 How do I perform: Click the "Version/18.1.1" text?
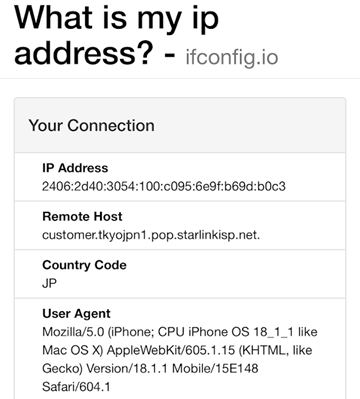[x=127, y=369]
